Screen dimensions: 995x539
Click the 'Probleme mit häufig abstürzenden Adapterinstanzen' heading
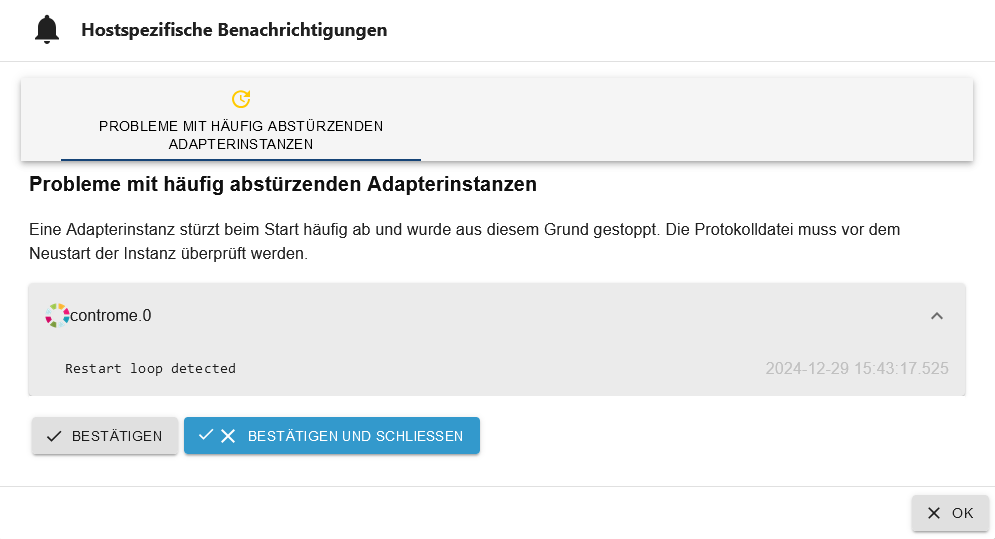click(x=283, y=184)
